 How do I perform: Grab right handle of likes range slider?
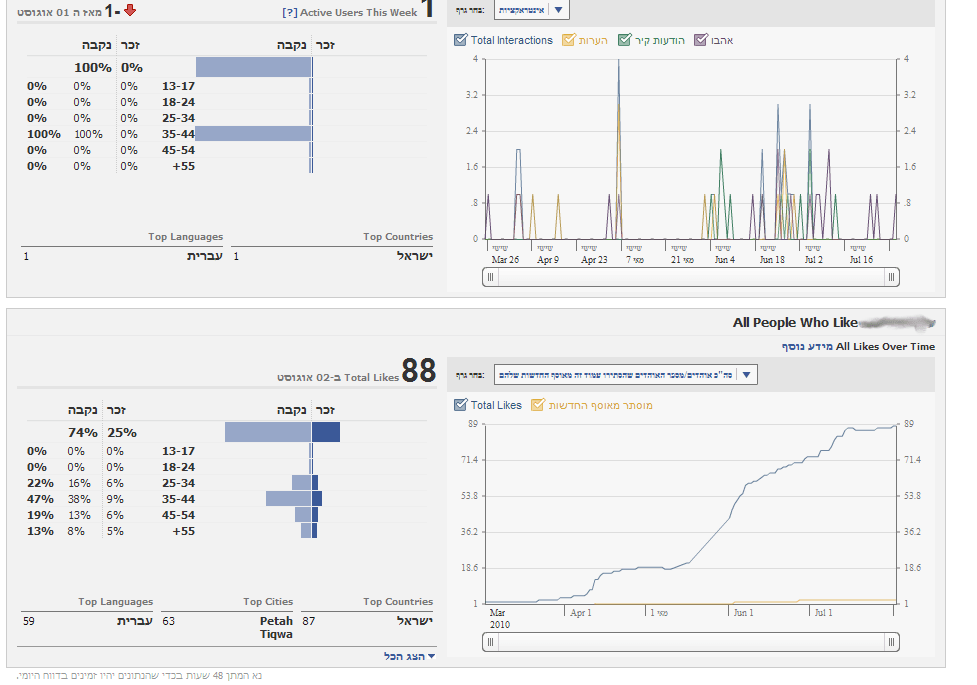click(x=891, y=642)
